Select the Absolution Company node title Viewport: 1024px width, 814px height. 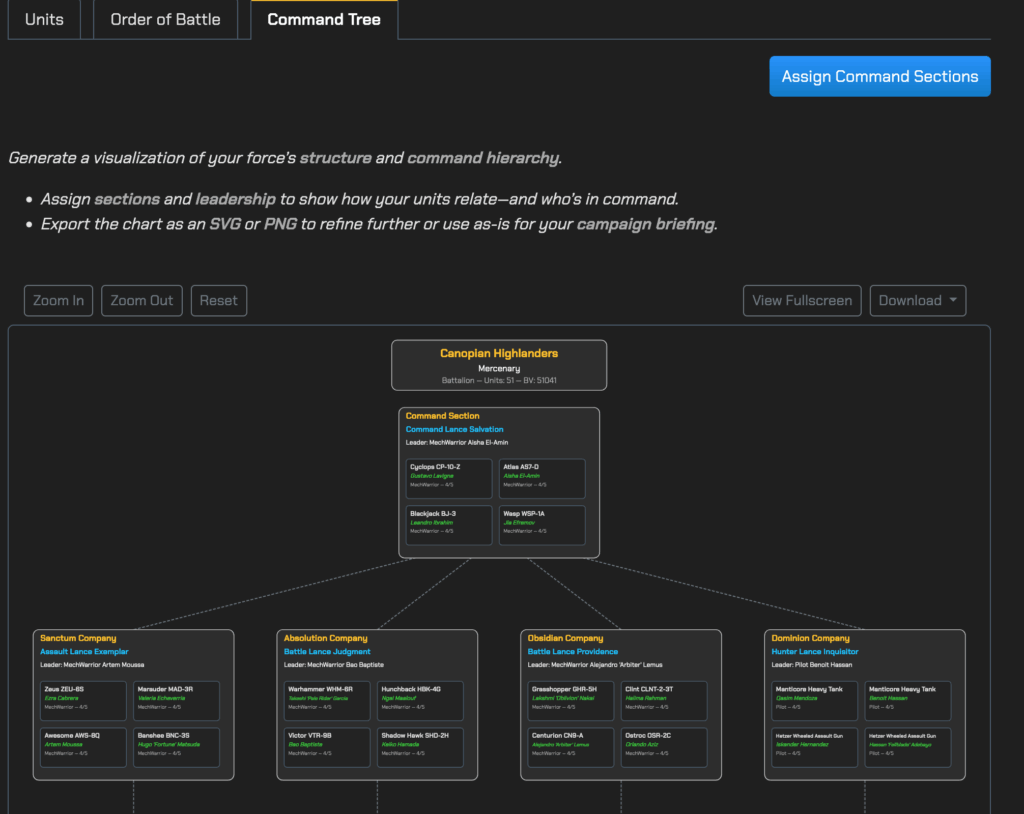click(x=326, y=638)
